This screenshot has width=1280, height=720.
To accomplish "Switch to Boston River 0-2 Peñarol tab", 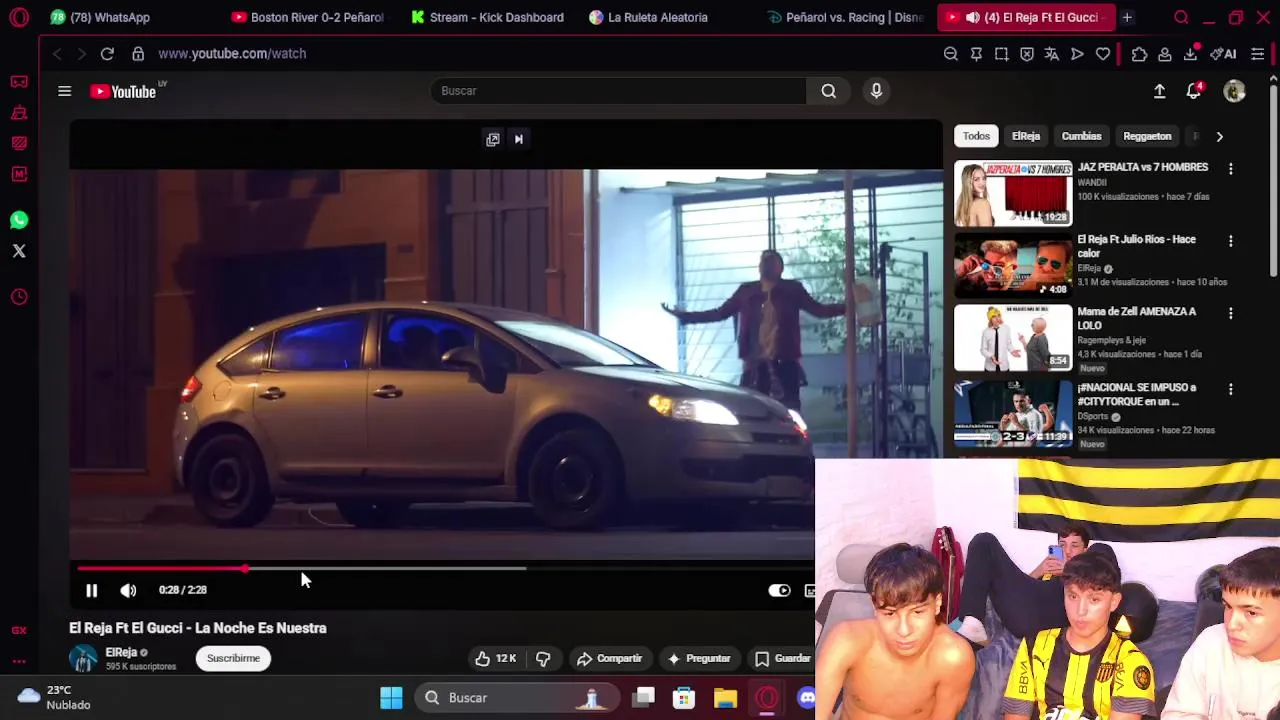I will coord(308,17).
